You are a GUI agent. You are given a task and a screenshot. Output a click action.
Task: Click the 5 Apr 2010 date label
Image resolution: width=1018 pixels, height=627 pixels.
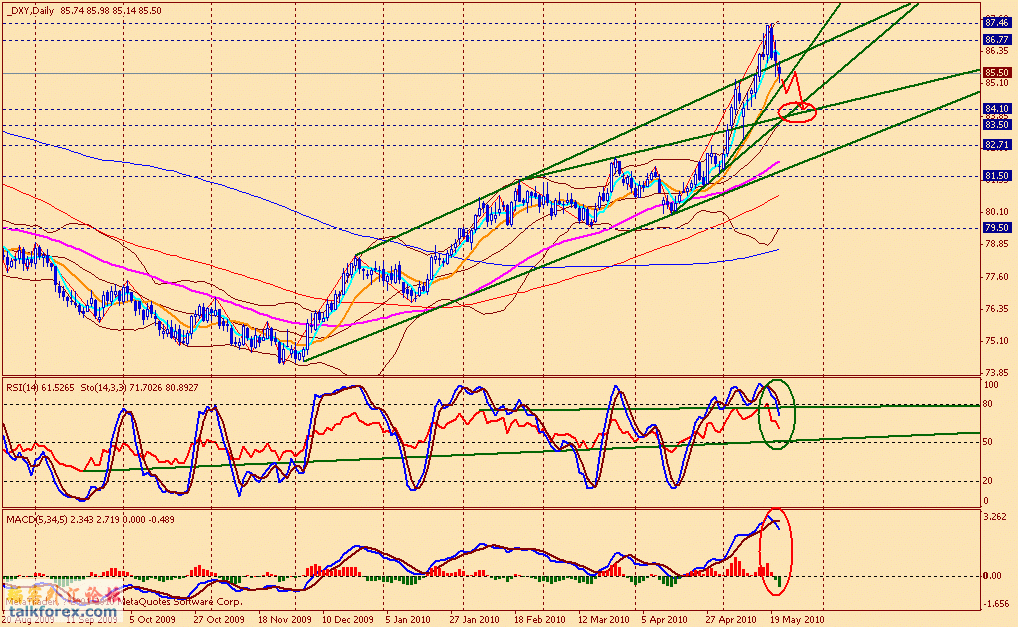[x=664, y=619]
